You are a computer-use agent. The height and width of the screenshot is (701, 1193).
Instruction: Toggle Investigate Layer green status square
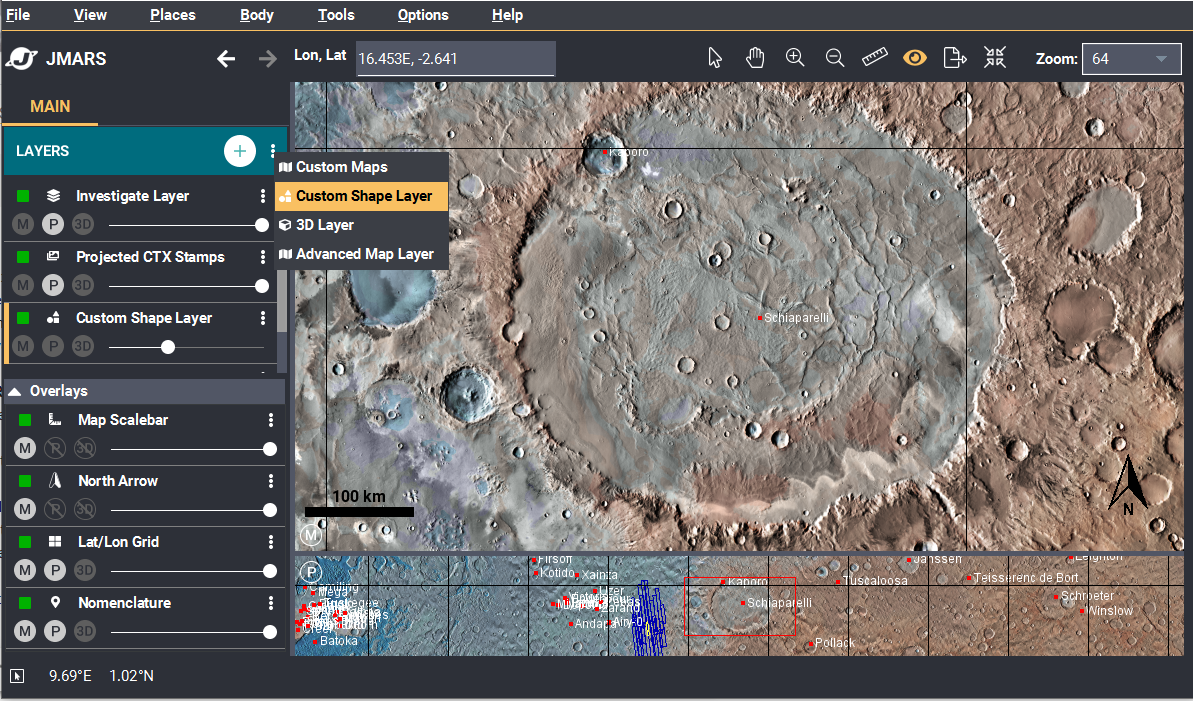pos(23,196)
